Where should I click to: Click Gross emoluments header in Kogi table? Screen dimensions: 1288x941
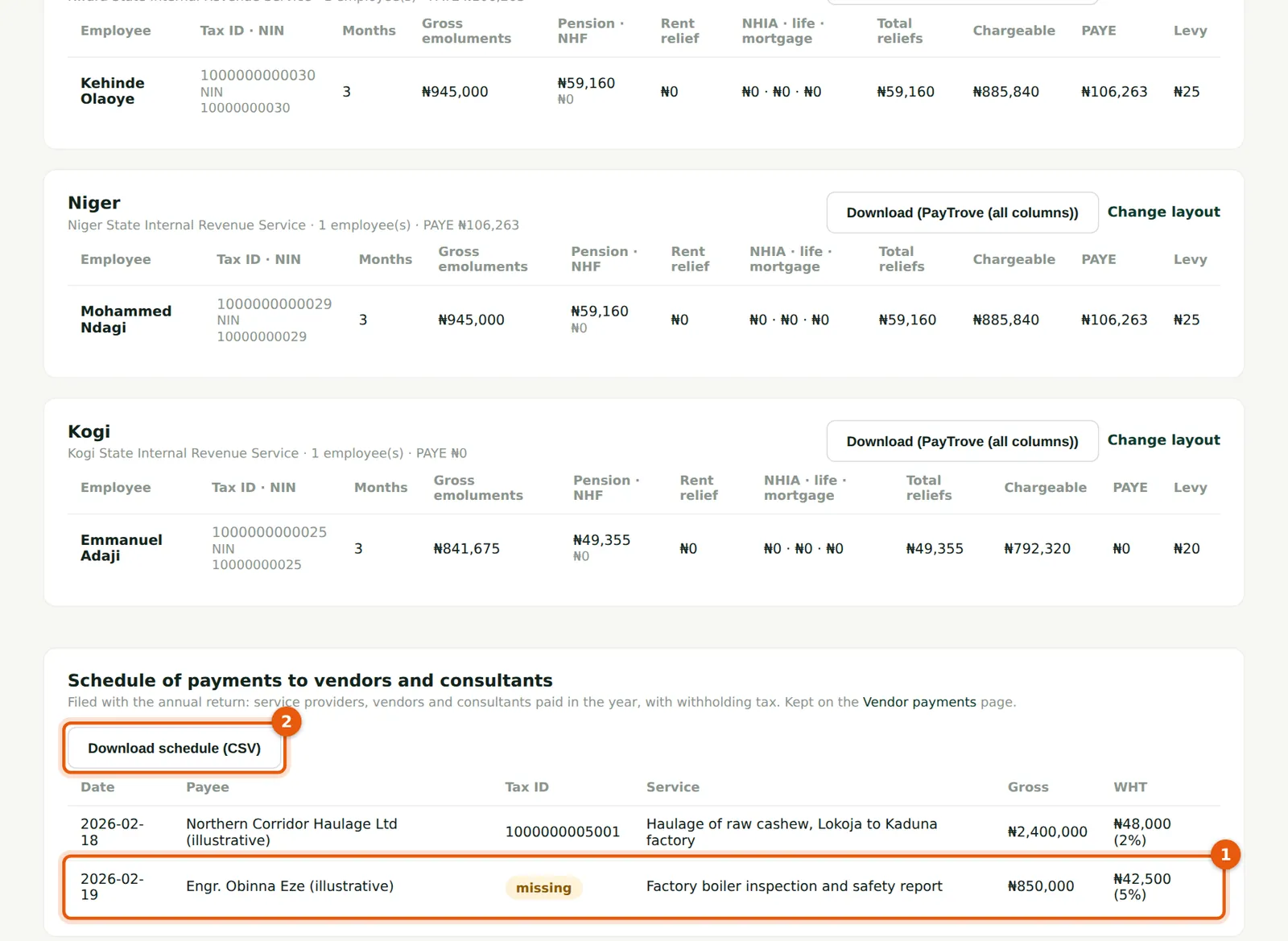(478, 488)
